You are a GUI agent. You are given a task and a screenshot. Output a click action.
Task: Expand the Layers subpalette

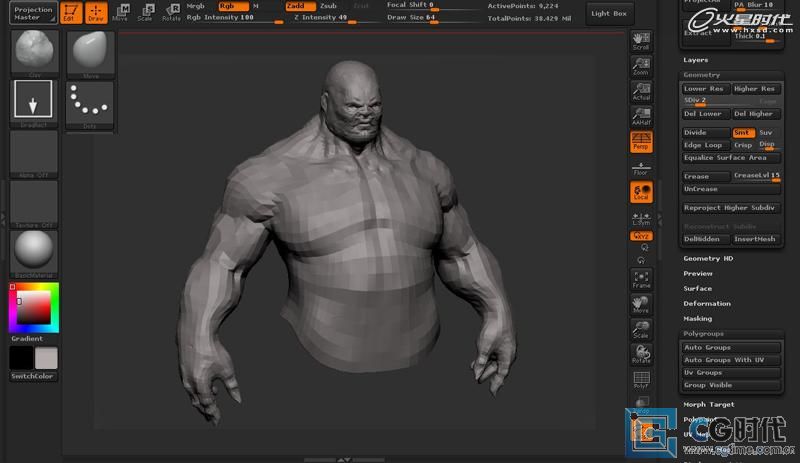tap(695, 60)
